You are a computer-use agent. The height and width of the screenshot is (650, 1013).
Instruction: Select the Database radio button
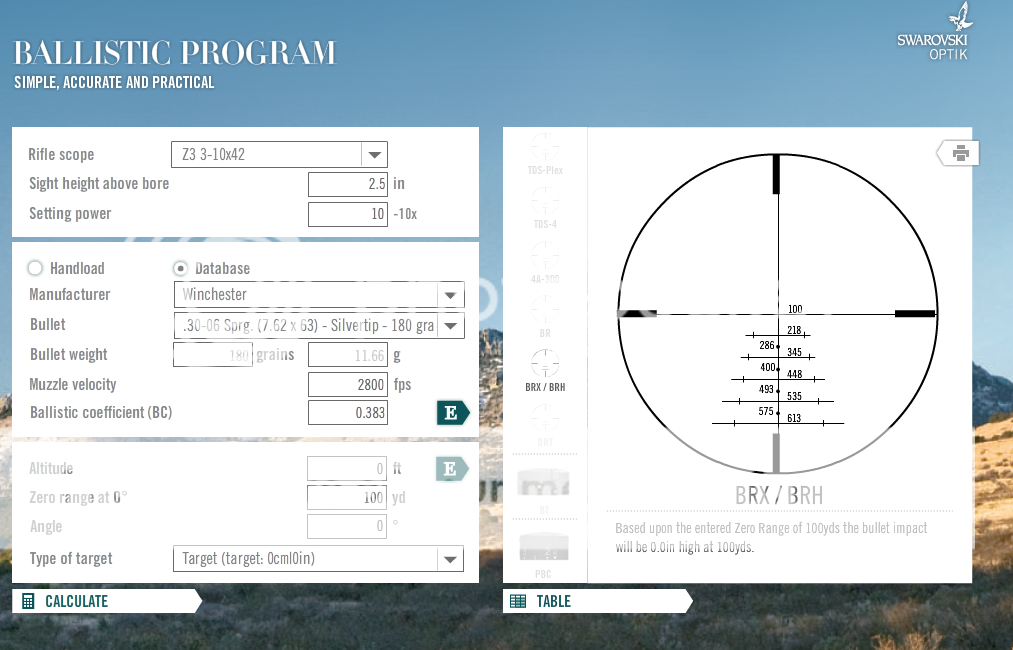coord(181,268)
